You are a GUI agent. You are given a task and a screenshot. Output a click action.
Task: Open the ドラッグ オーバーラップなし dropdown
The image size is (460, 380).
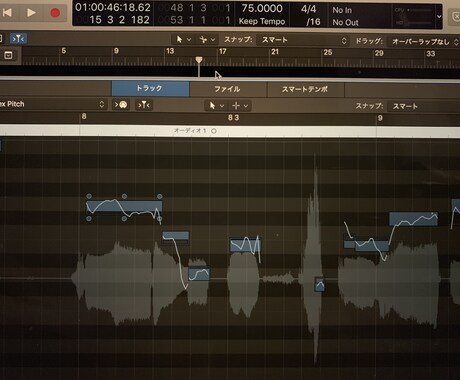click(424, 42)
